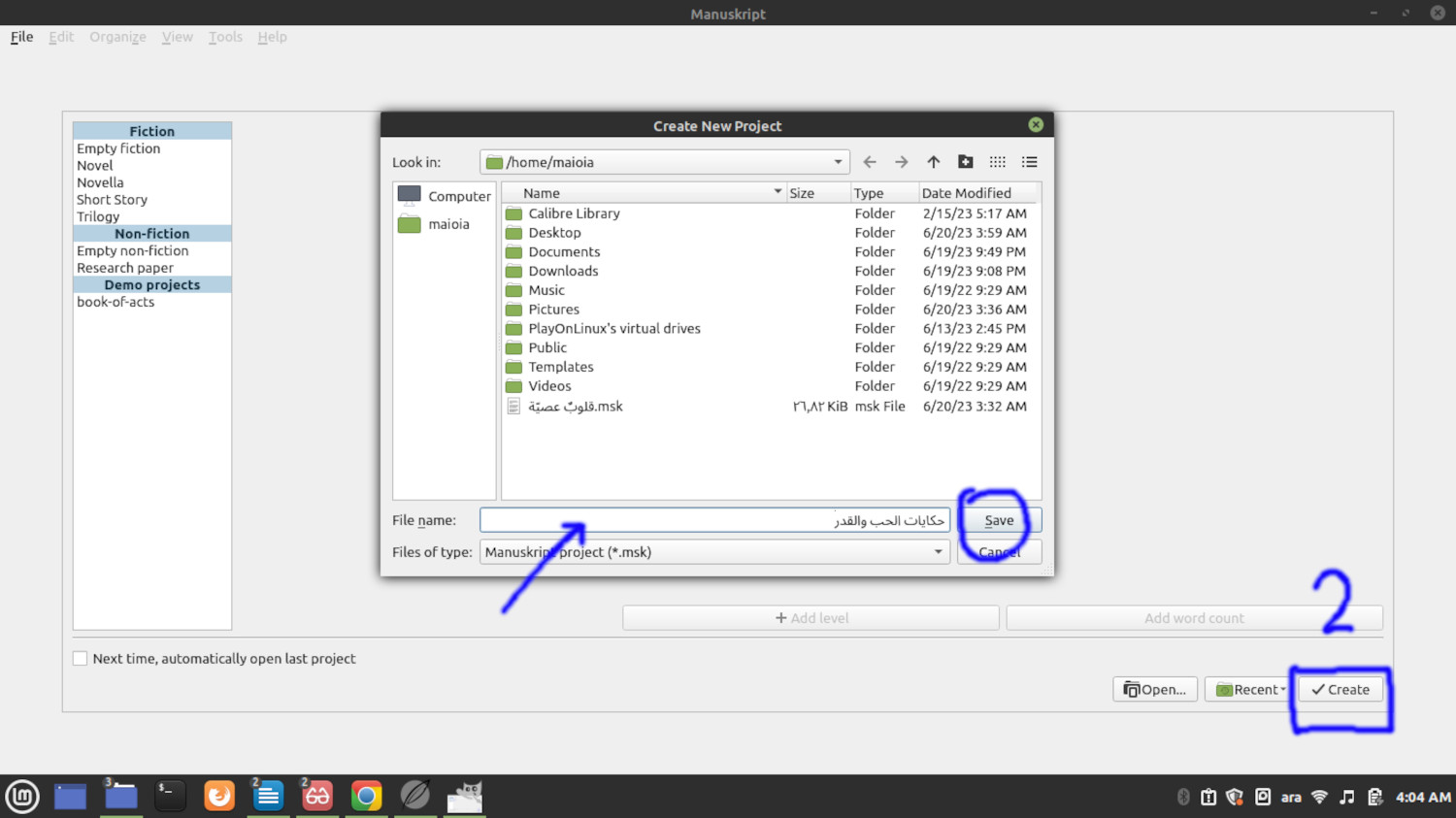Expand the Files of type dropdown
The image size is (1456, 818).
pyautogui.click(x=938, y=552)
